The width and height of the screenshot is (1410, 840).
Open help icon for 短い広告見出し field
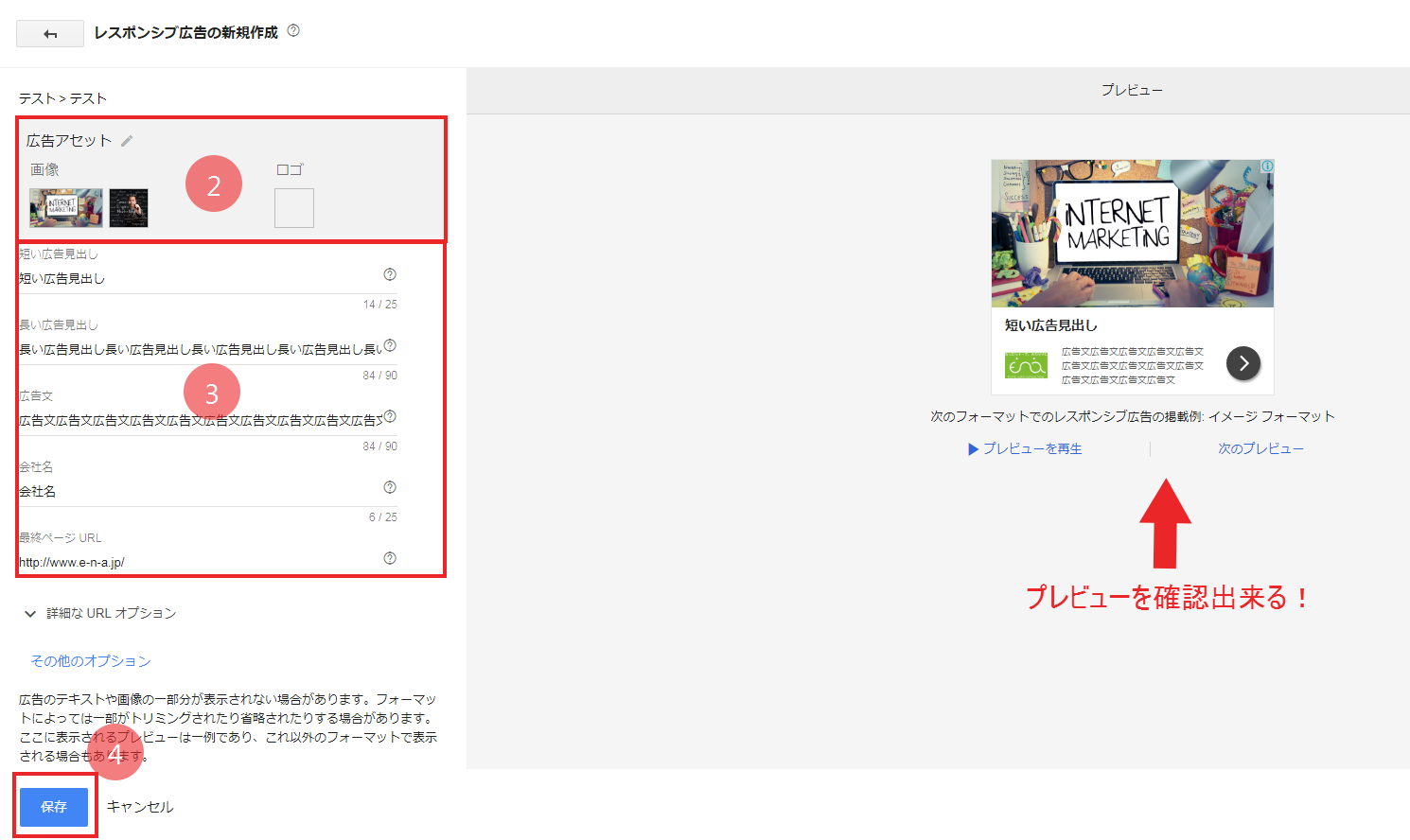(390, 274)
